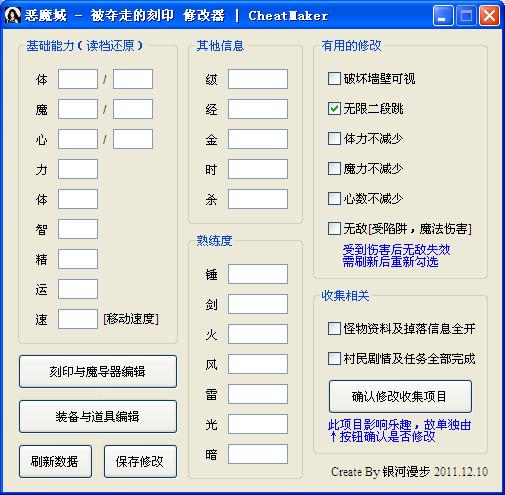This screenshot has height=495, width=505.
Task: Select the 运 stat input field
Action: coord(78,289)
